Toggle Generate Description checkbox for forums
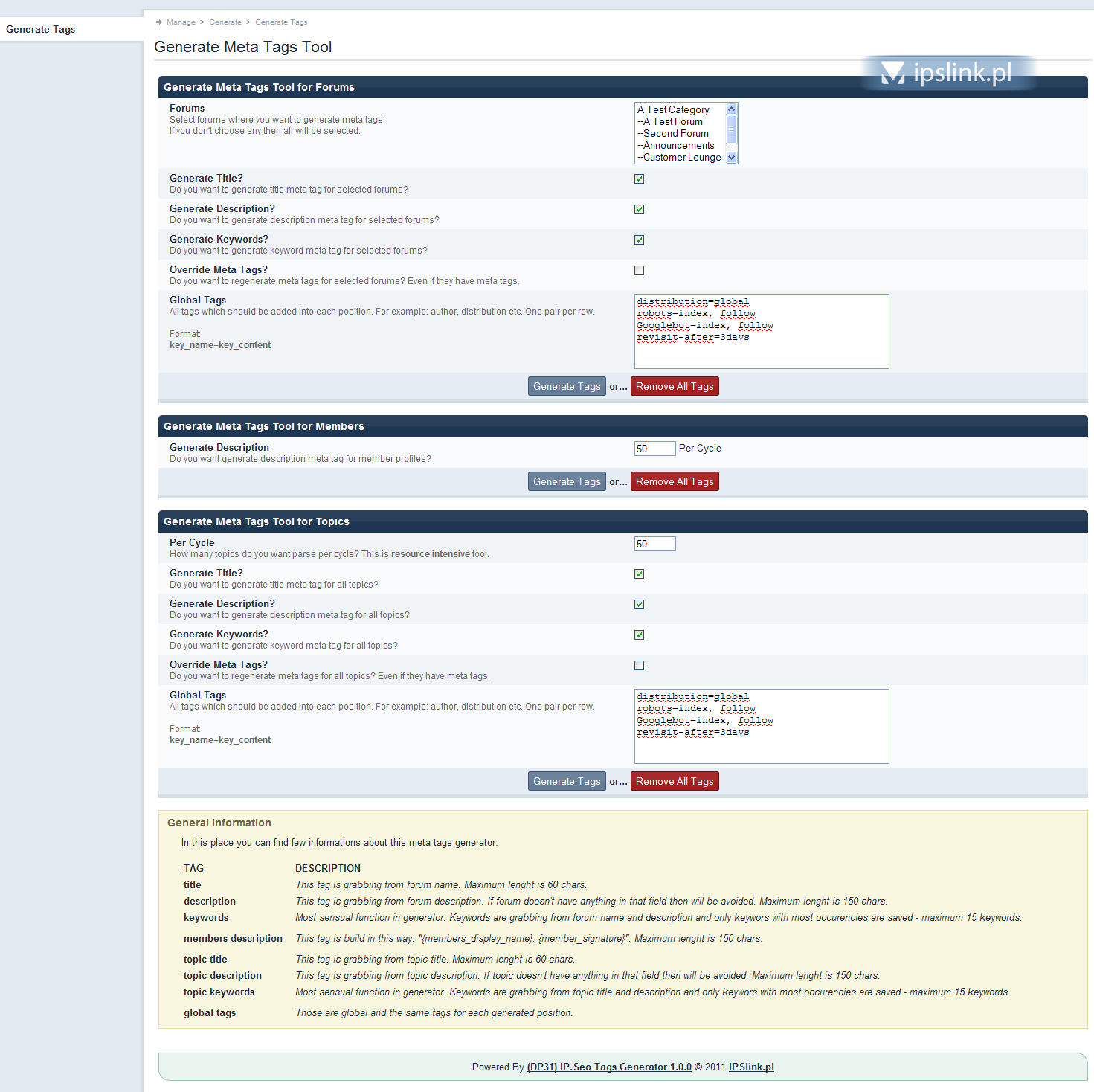 pos(639,210)
